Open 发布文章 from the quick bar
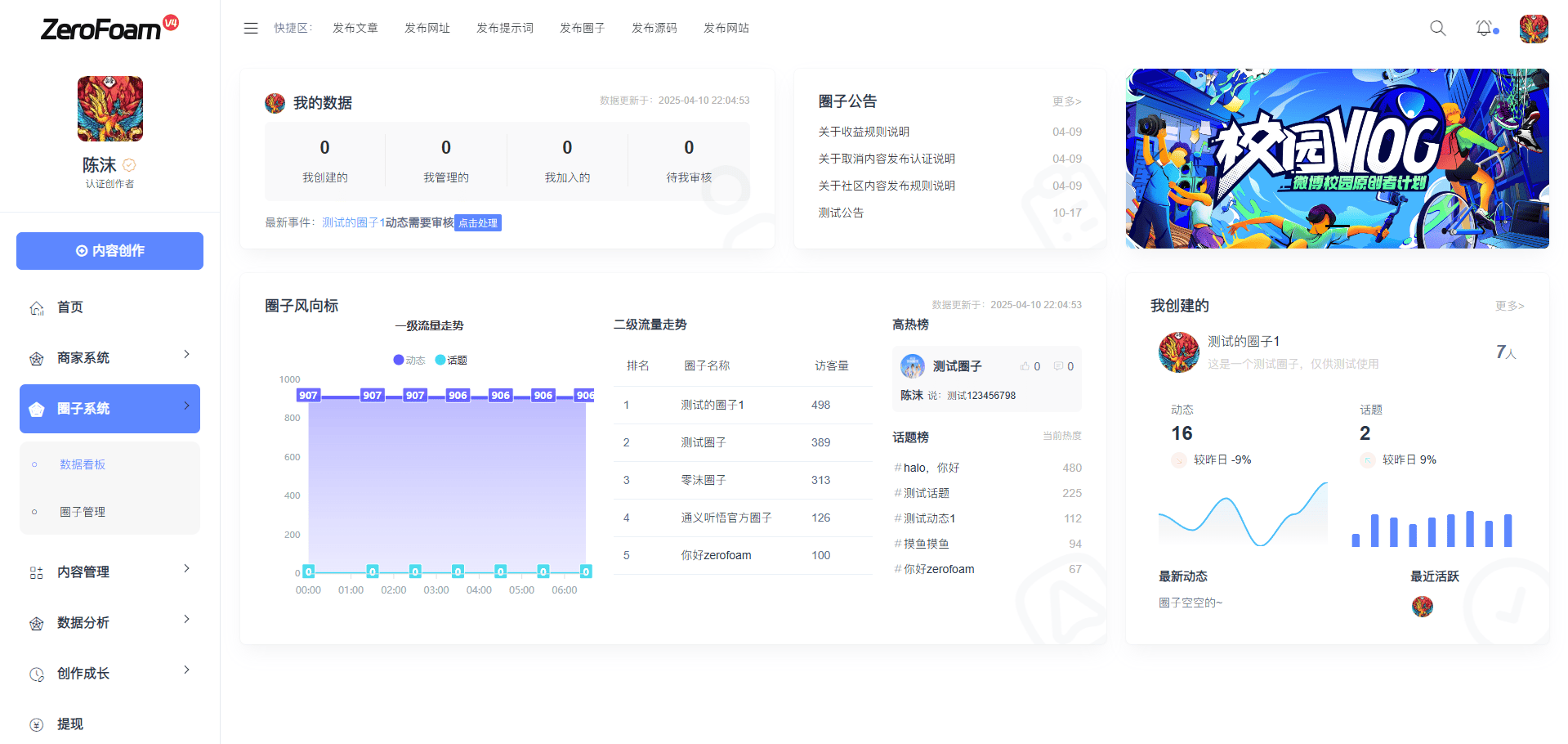Viewport: 1568px width, 744px height. pos(355,27)
